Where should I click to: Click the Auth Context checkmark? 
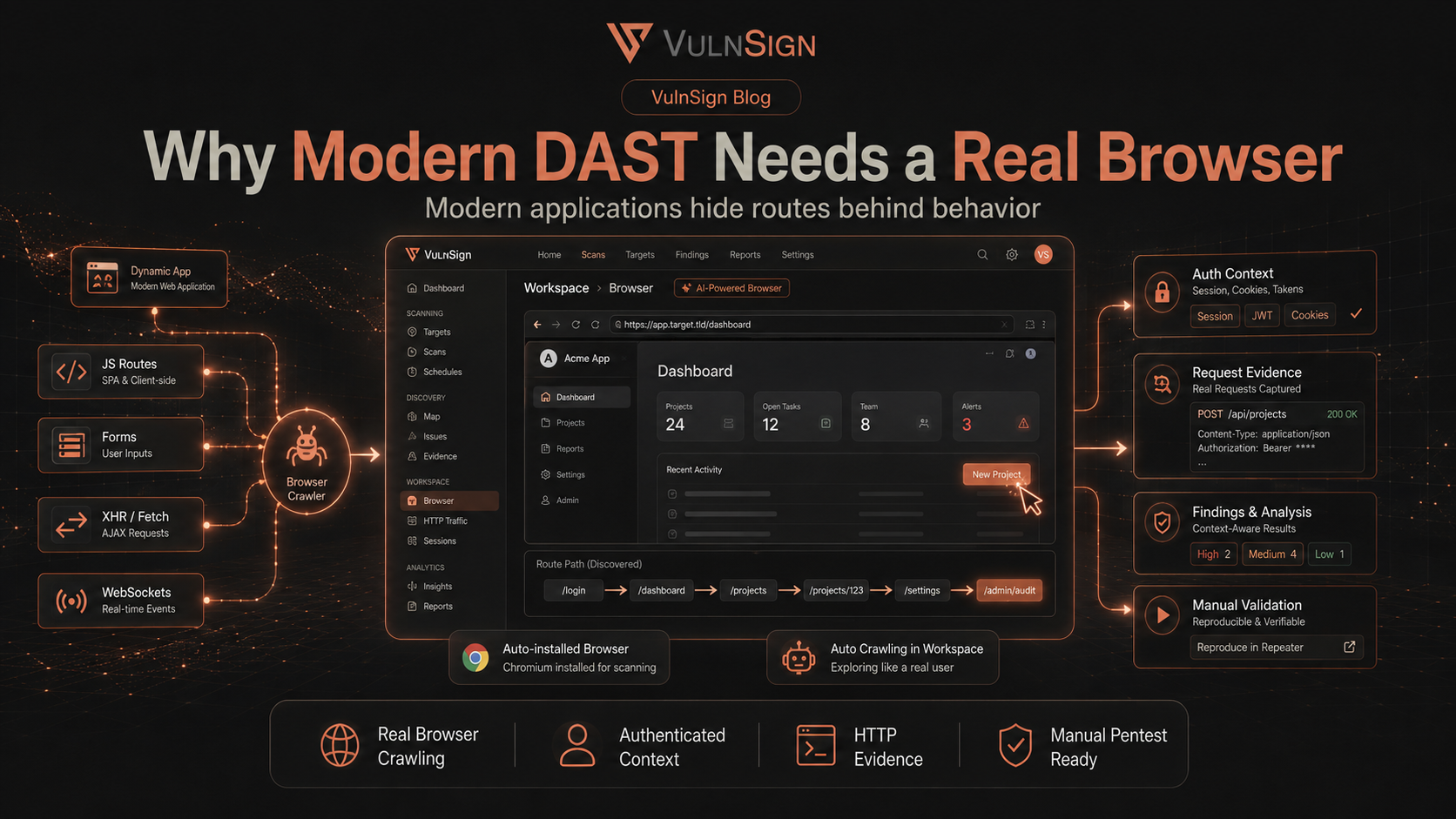coord(1356,314)
